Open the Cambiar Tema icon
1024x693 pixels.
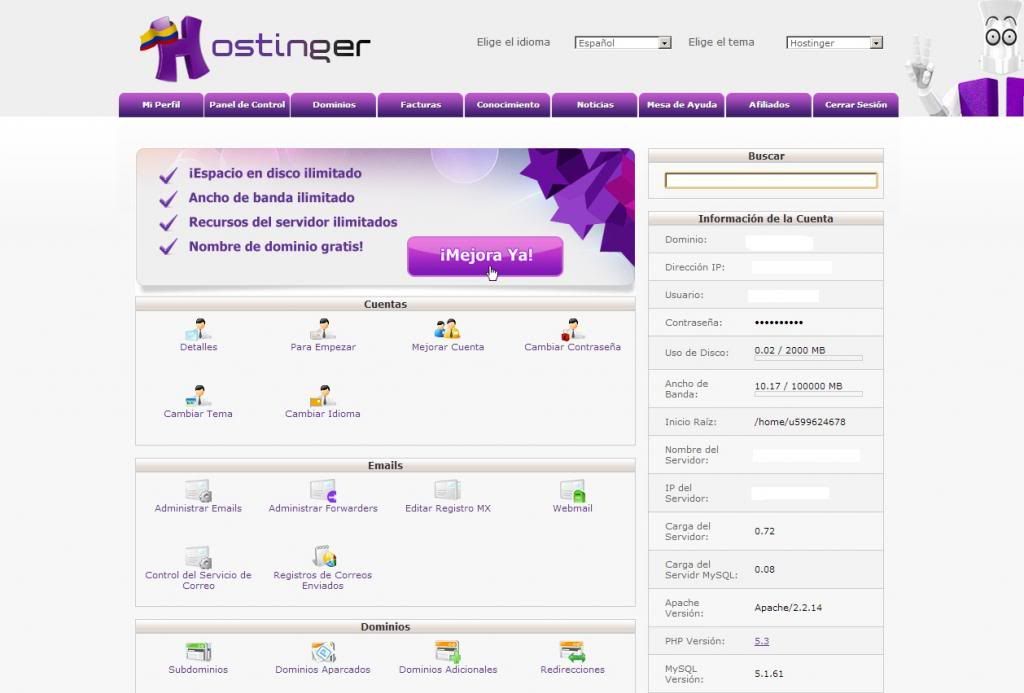(198, 395)
